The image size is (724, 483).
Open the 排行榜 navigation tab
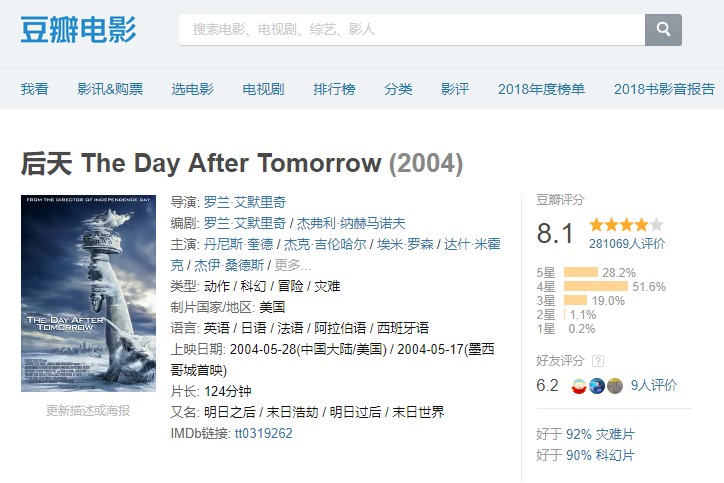pos(334,89)
